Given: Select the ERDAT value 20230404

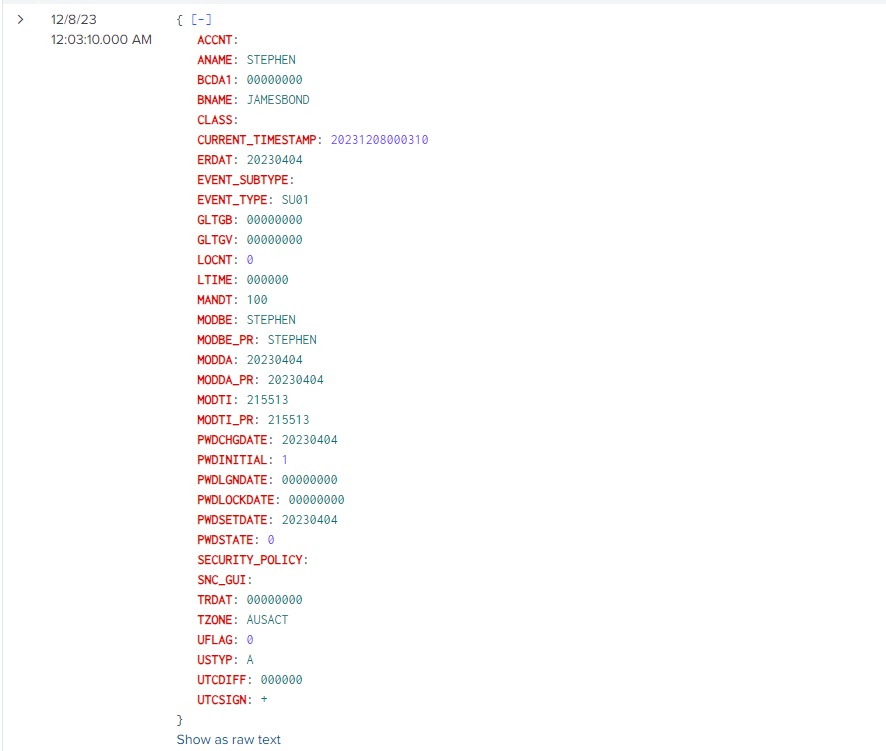Looking at the screenshot, I should [274, 160].
